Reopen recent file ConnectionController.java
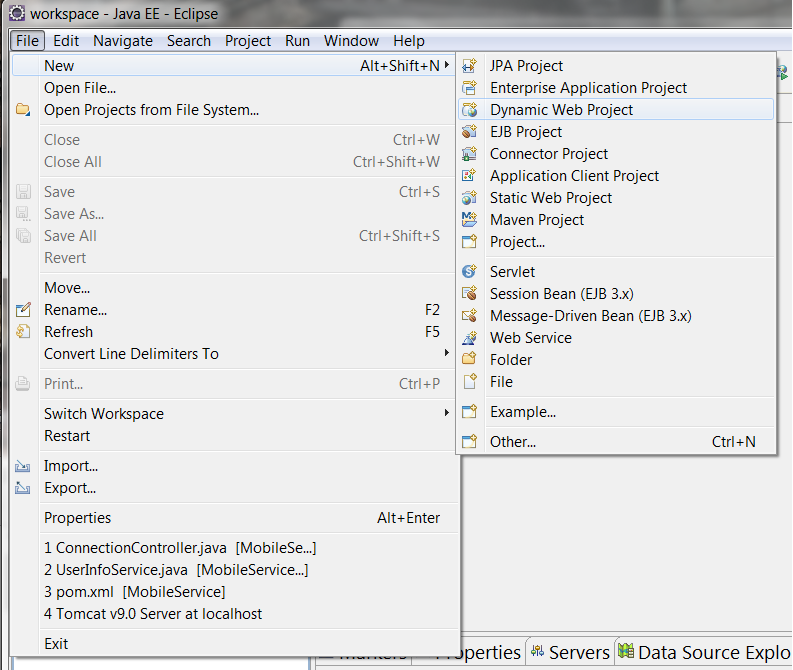This screenshot has width=793, height=670. 234,548
